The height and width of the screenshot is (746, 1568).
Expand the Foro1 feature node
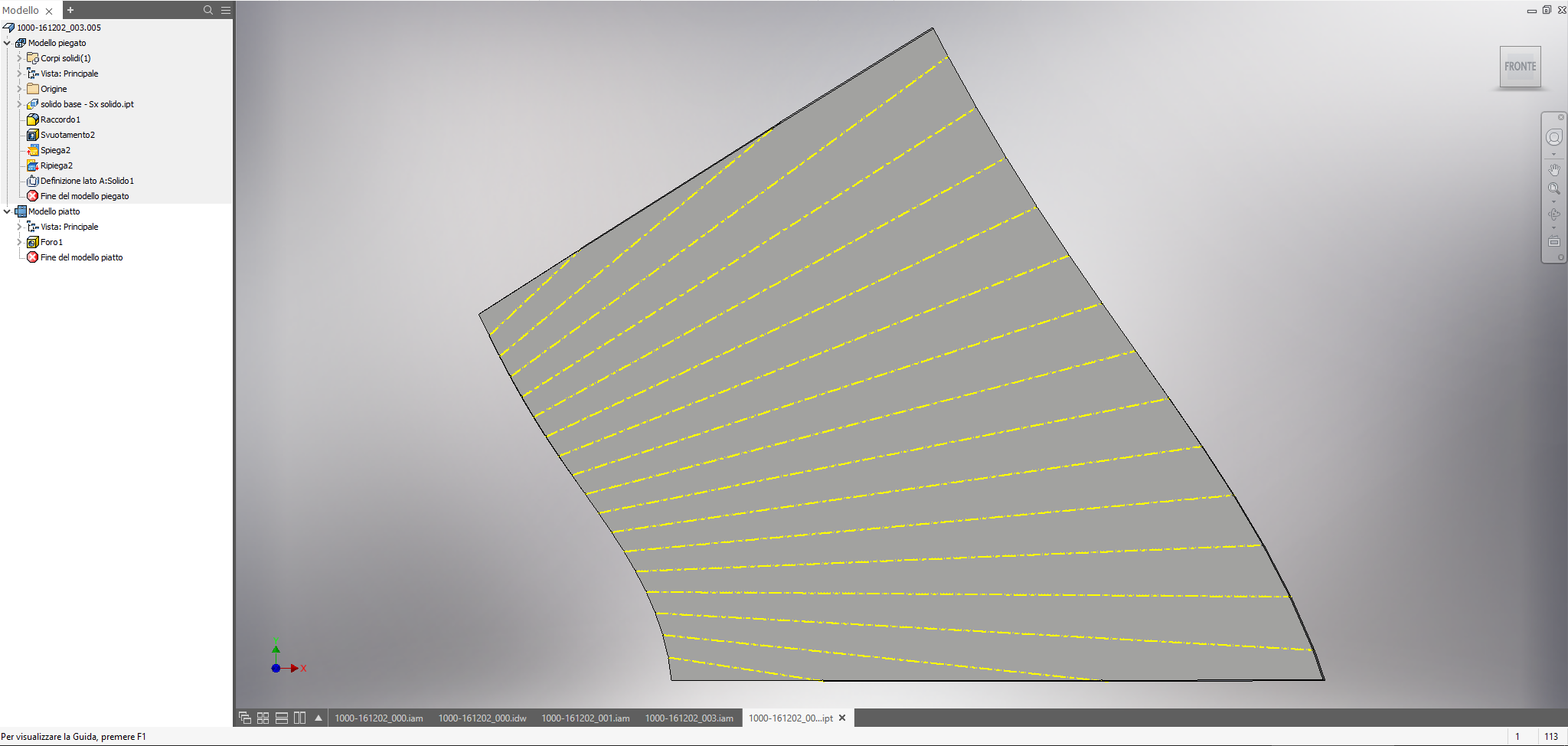coord(19,242)
